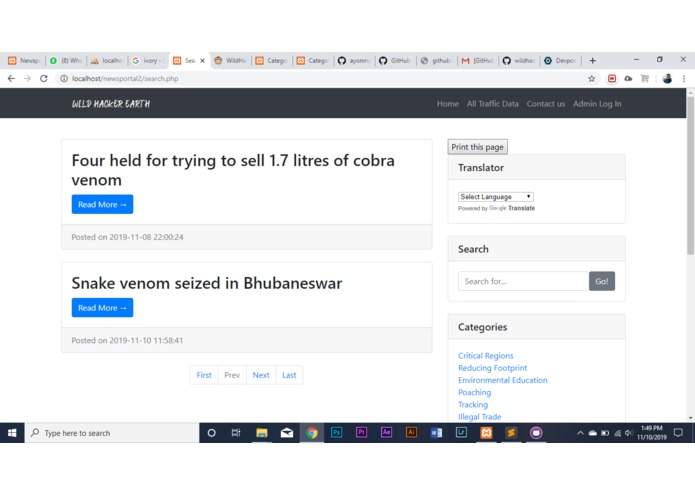695x494 pixels.
Task: Click the Wild Hacker Earth logo
Action: tap(111, 104)
